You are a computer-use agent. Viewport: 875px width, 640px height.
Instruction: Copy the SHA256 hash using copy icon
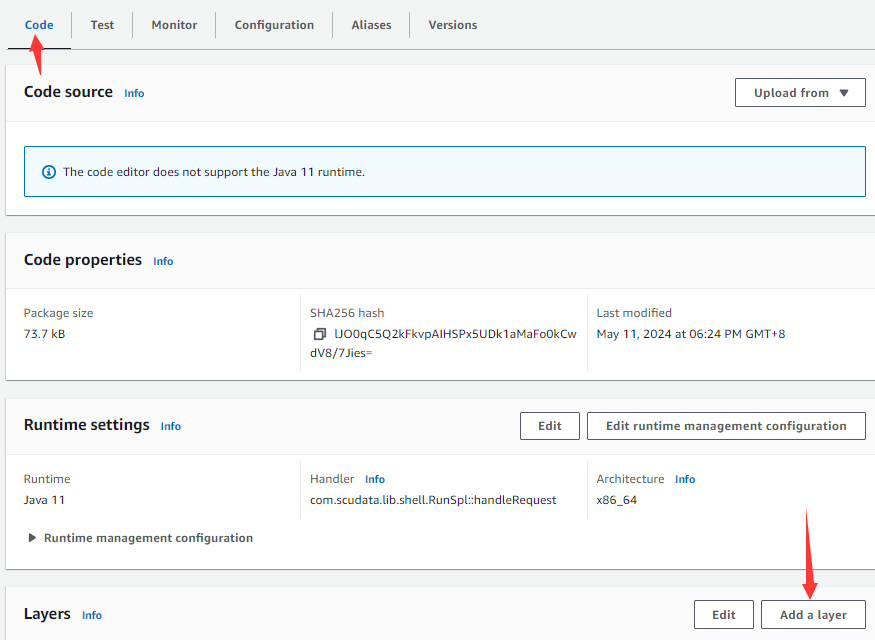[319, 334]
